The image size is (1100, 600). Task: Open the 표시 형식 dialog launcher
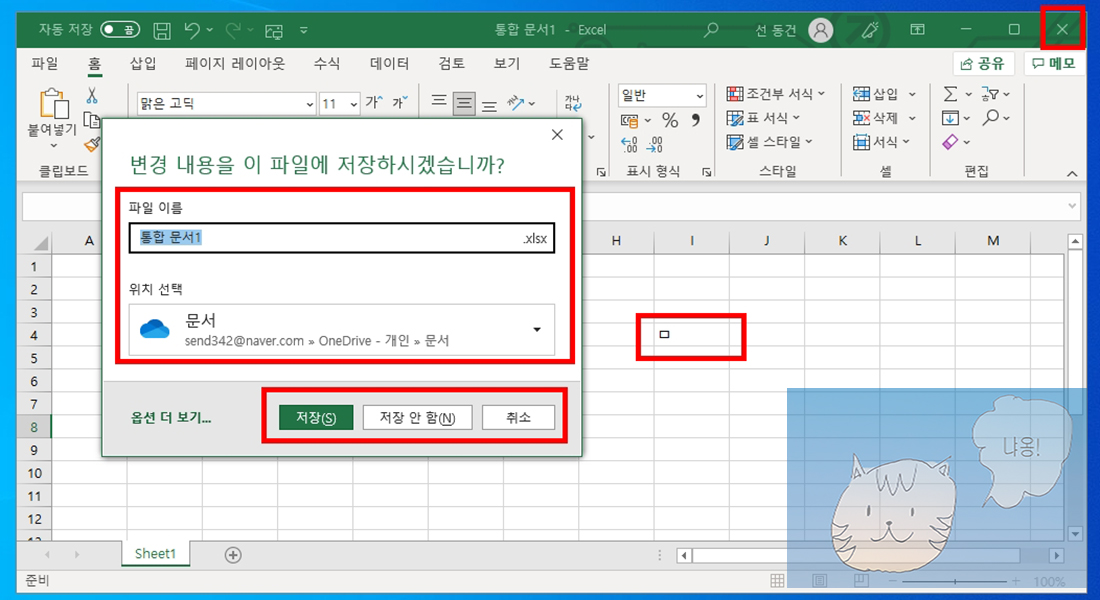click(706, 172)
